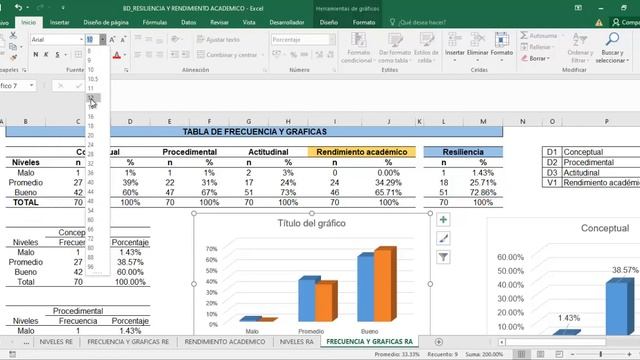Screen dimensions: 640x360
Task: Open the Formato chart tools tab
Action: click(364, 22)
